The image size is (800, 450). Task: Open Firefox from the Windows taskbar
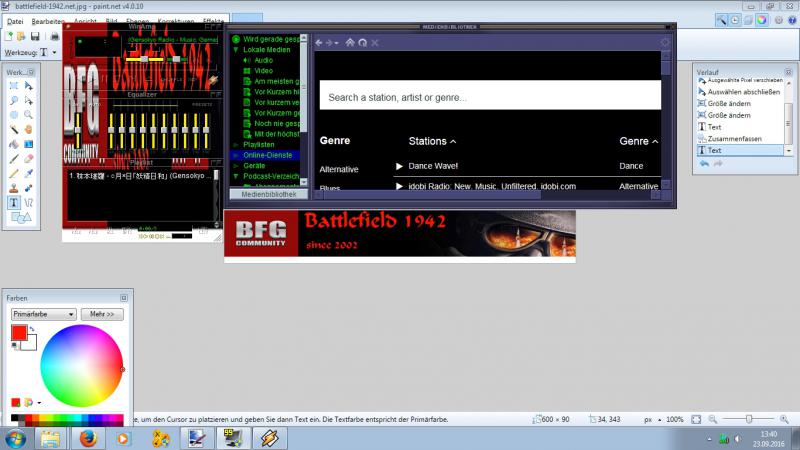[87, 438]
